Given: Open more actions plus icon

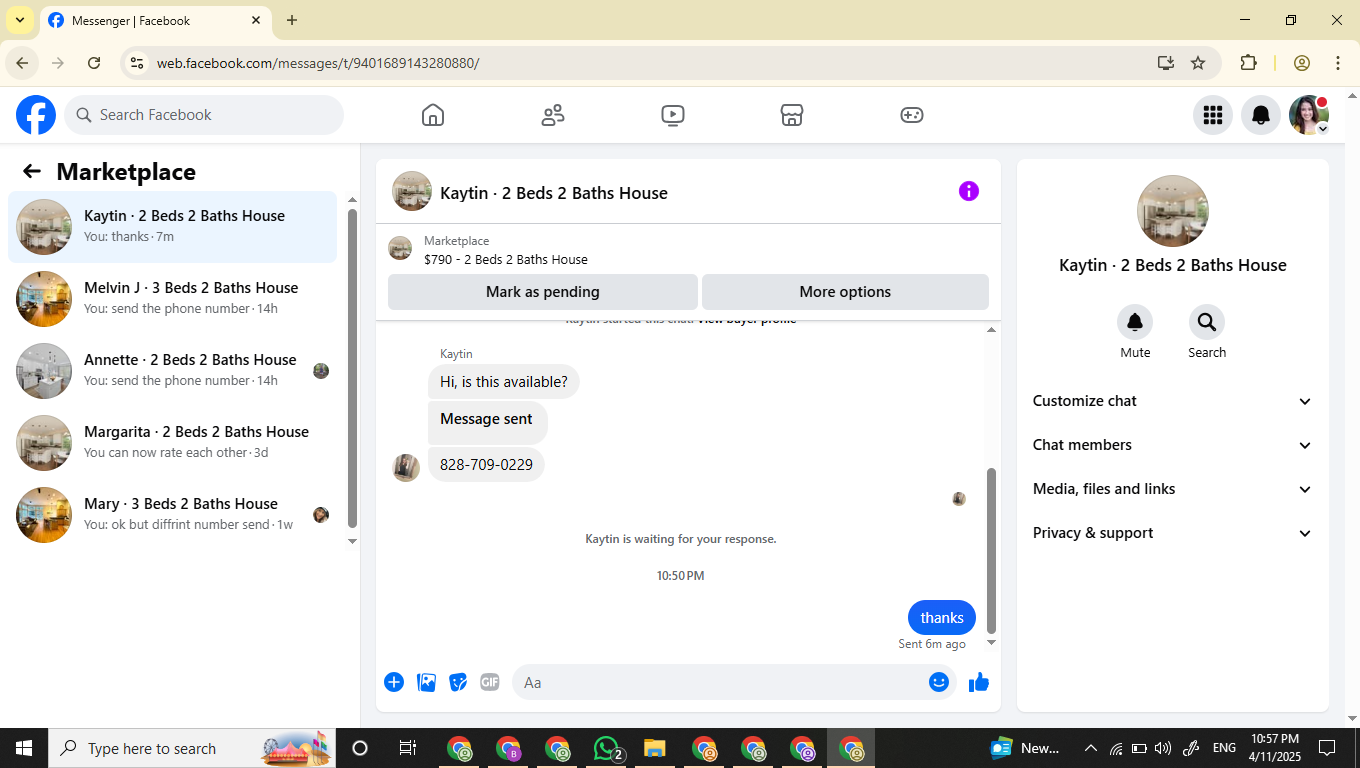Looking at the screenshot, I should click(394, 682).
